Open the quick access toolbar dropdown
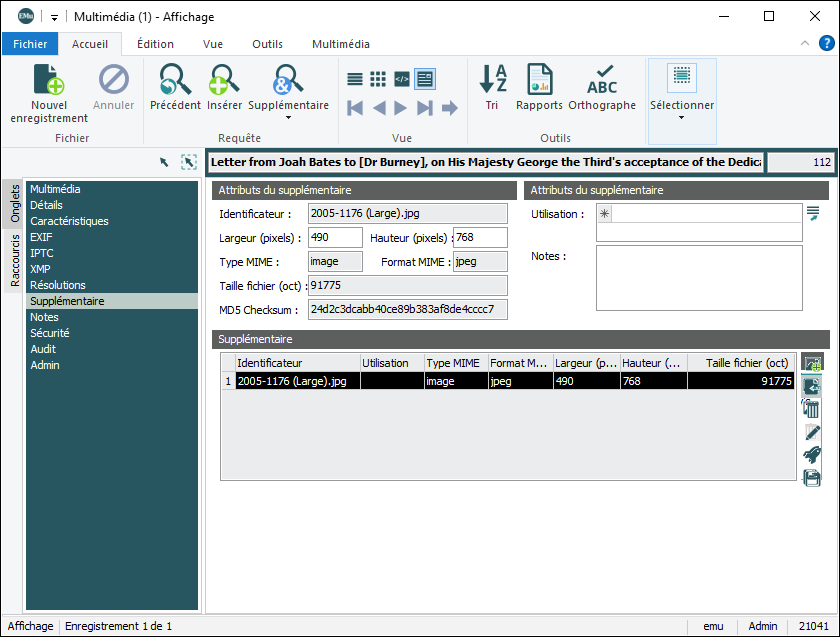This screenshot has width=840, height=637. tap(53, 17)
